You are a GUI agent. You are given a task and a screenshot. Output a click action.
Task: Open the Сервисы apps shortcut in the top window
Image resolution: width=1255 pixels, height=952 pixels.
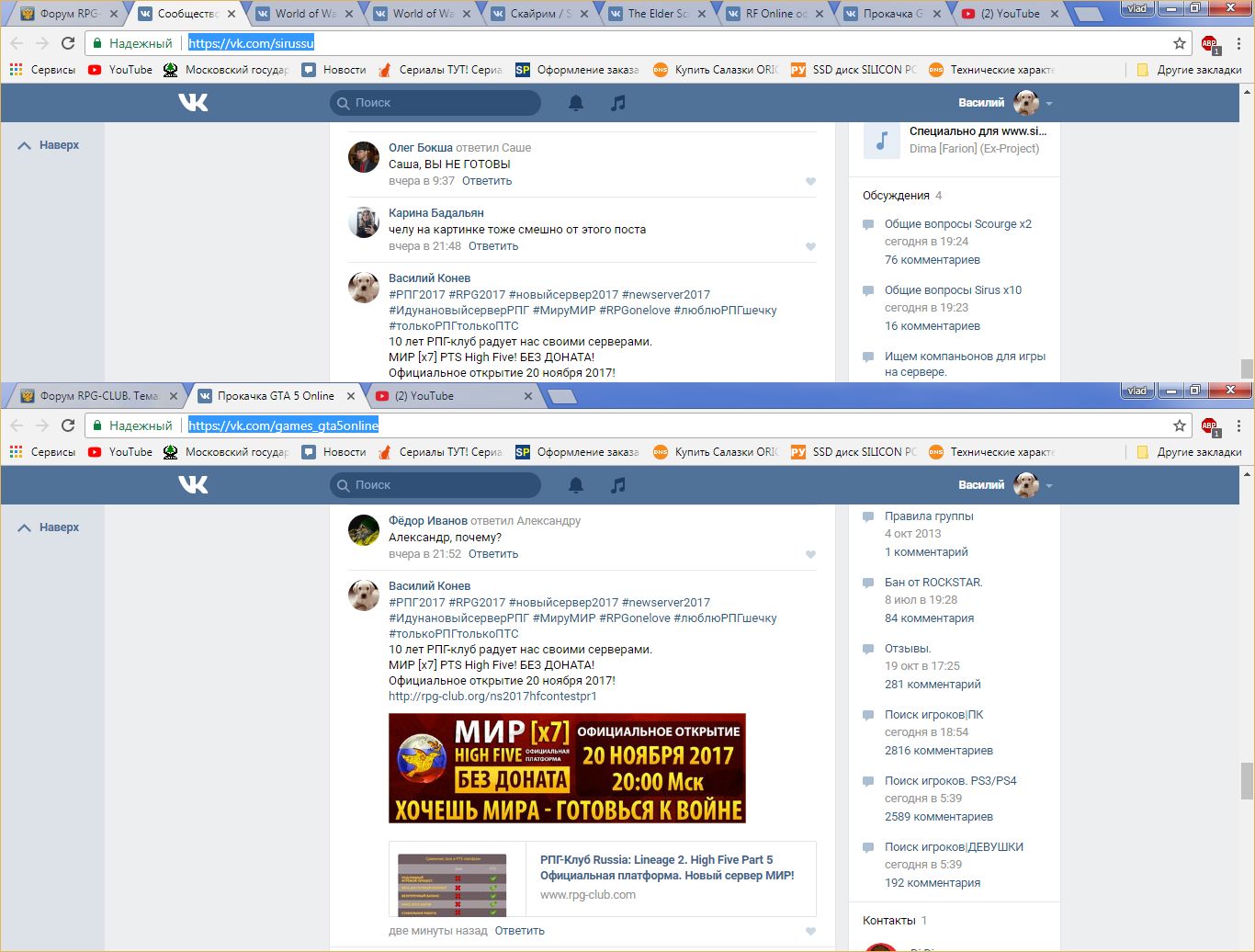click(x=42, y=70)
